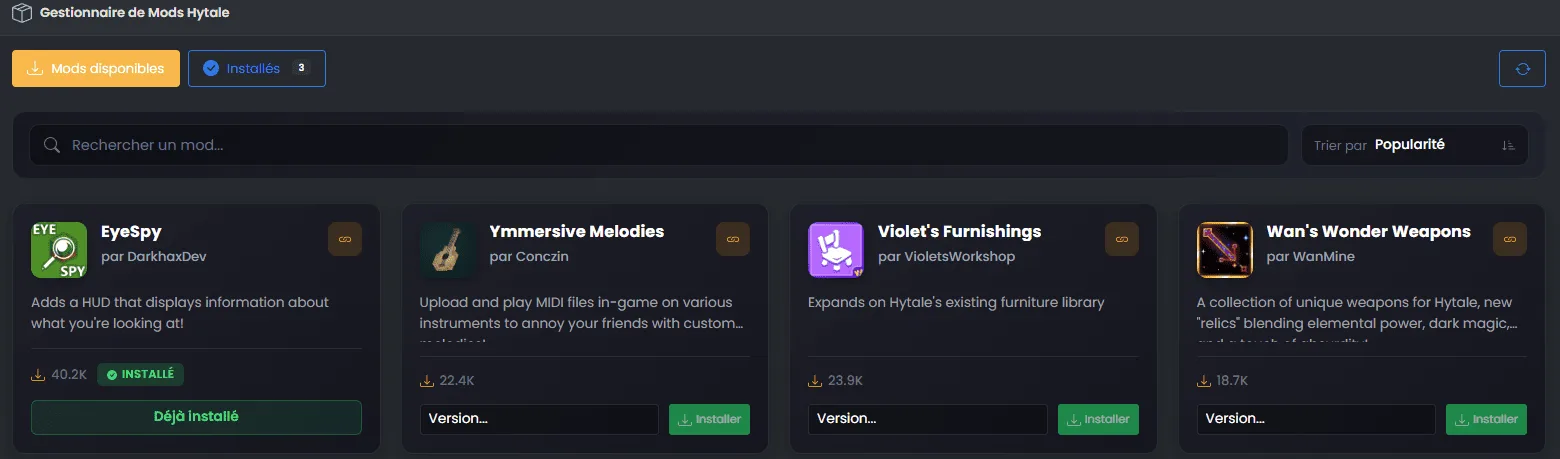Screen dimensions: 1560x459
Task: Open Version dropdown for Violet's Furnishings
Action: (927, 419)
